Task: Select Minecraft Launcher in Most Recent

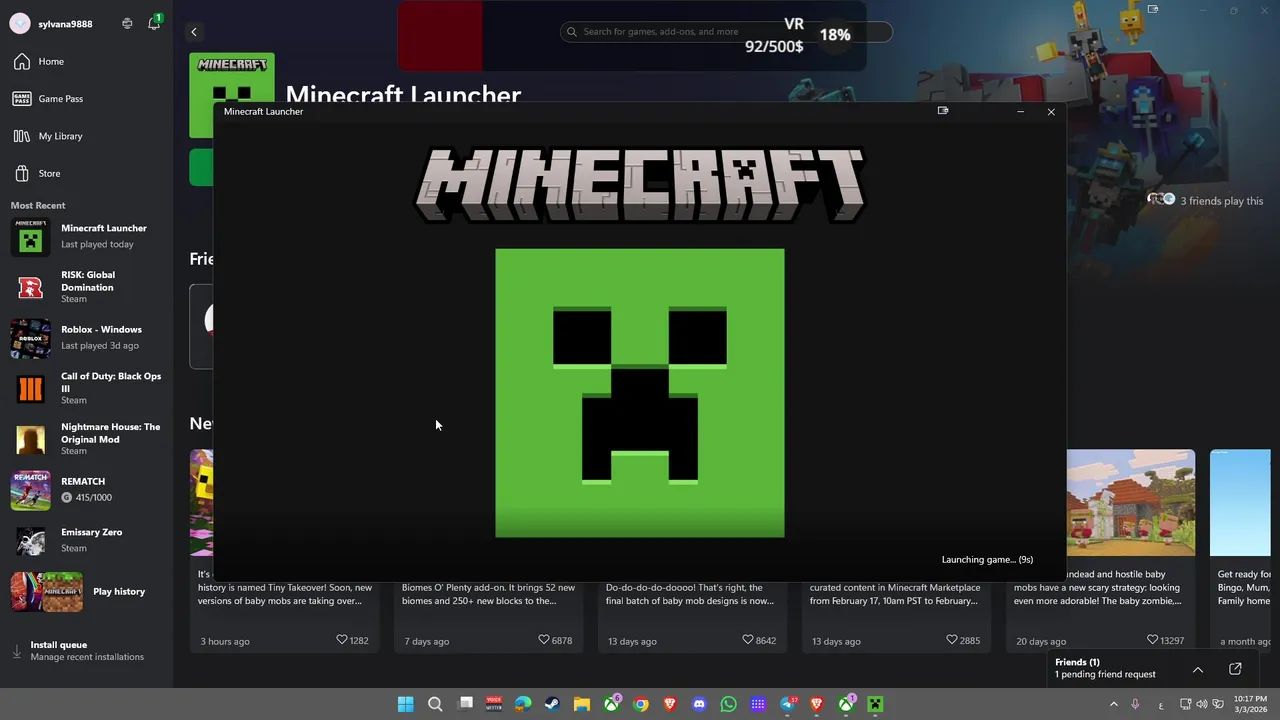Action: point(86,237)
